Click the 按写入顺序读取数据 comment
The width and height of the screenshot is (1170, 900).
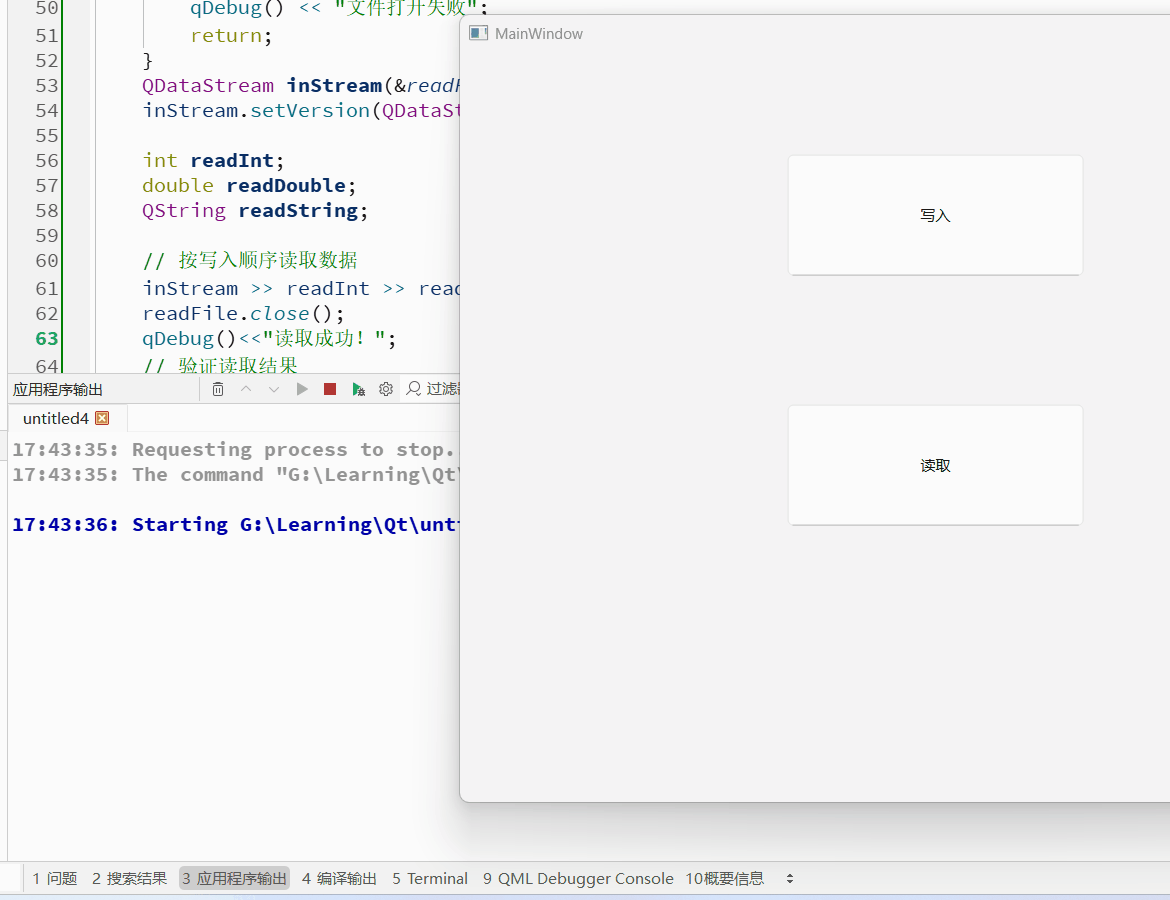click(x=249, y=260)
